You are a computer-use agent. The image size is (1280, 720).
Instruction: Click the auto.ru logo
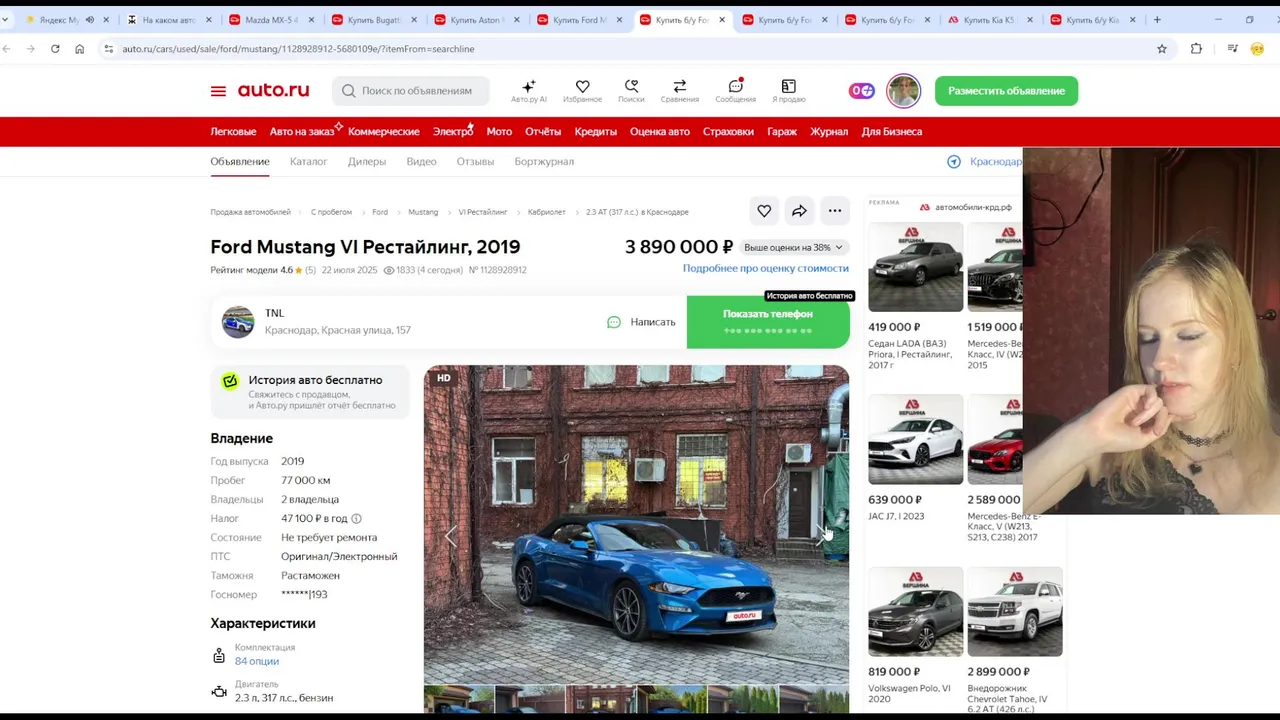(273, 90)
